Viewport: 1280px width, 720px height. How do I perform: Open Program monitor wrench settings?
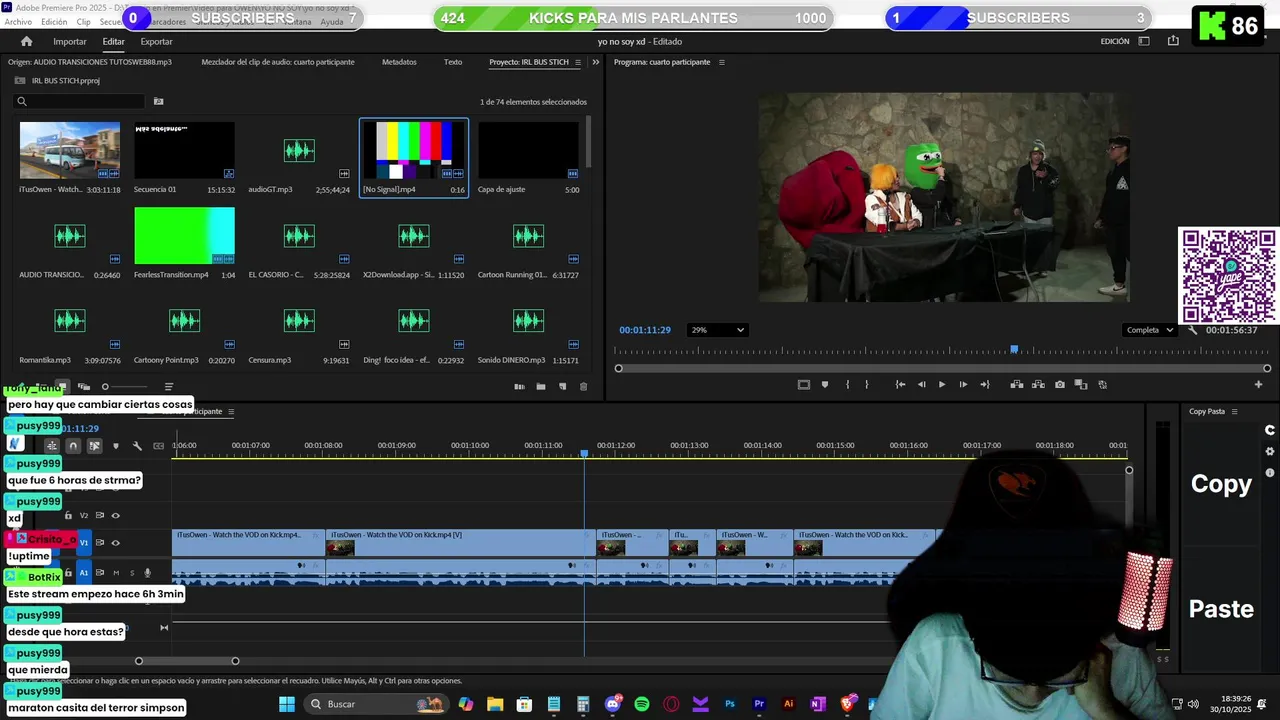tap(1192, 330)
